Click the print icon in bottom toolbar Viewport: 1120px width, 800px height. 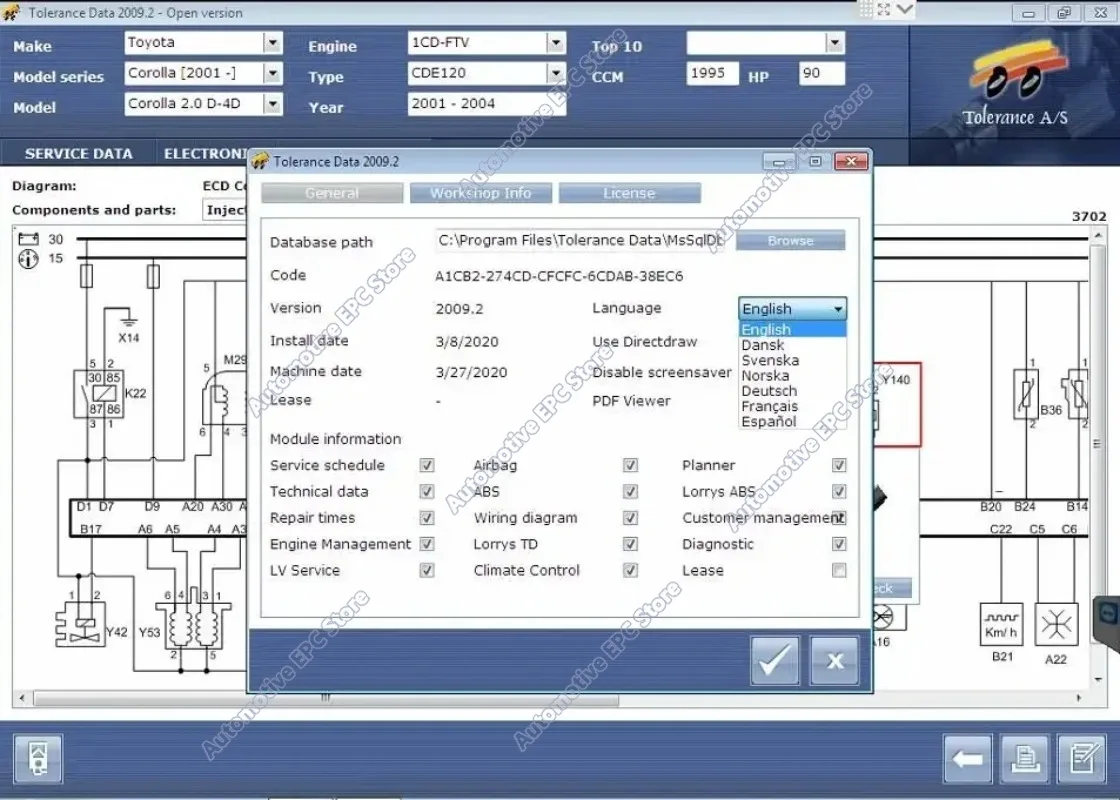pos(1025,759)
